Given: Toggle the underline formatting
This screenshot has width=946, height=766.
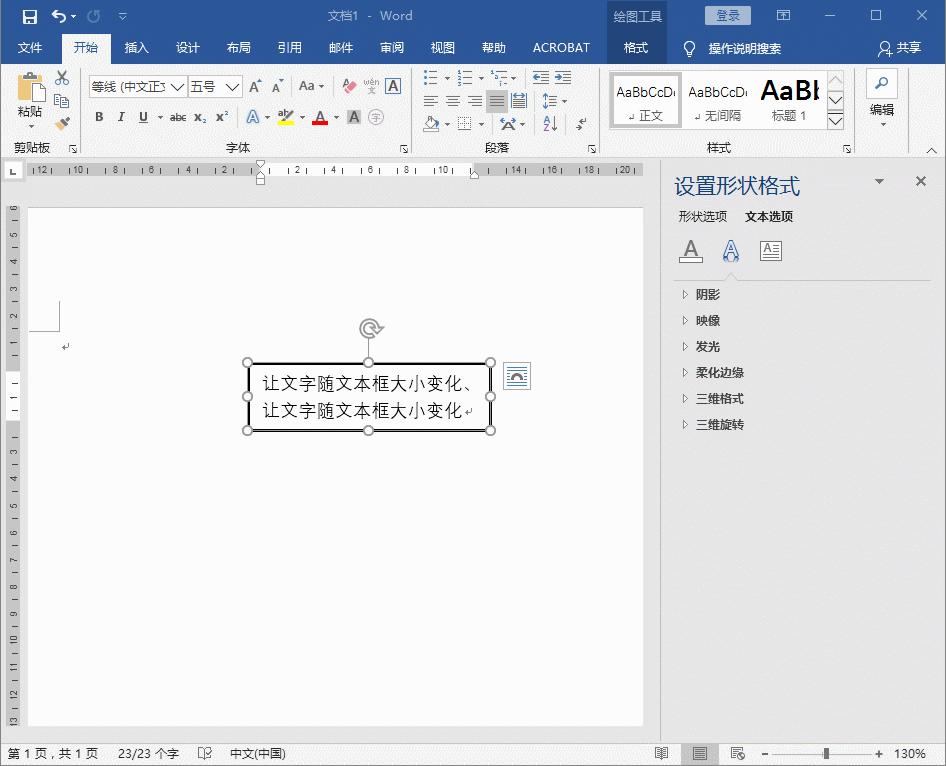Looking at the screenshot, I should [x=143, y=117].
